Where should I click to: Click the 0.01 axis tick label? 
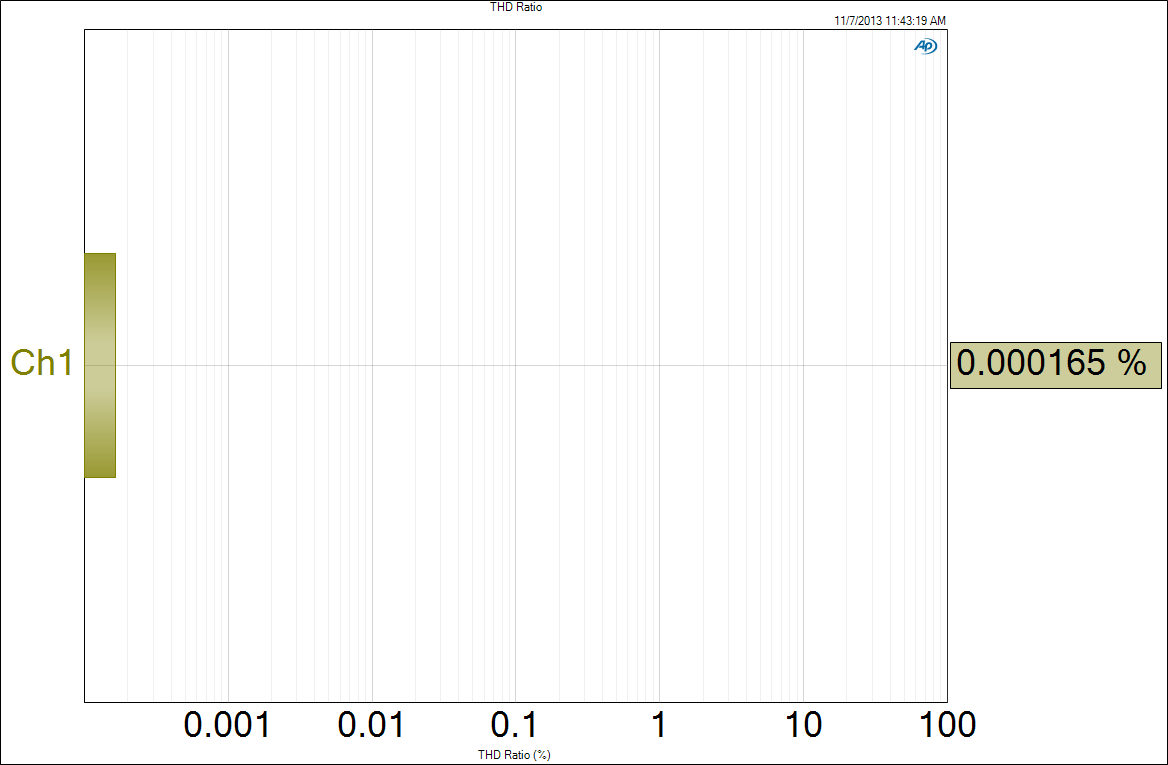[371, 725]
